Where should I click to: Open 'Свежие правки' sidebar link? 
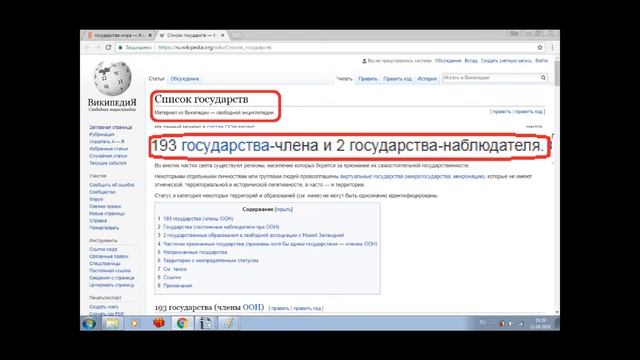pos(105,207)
